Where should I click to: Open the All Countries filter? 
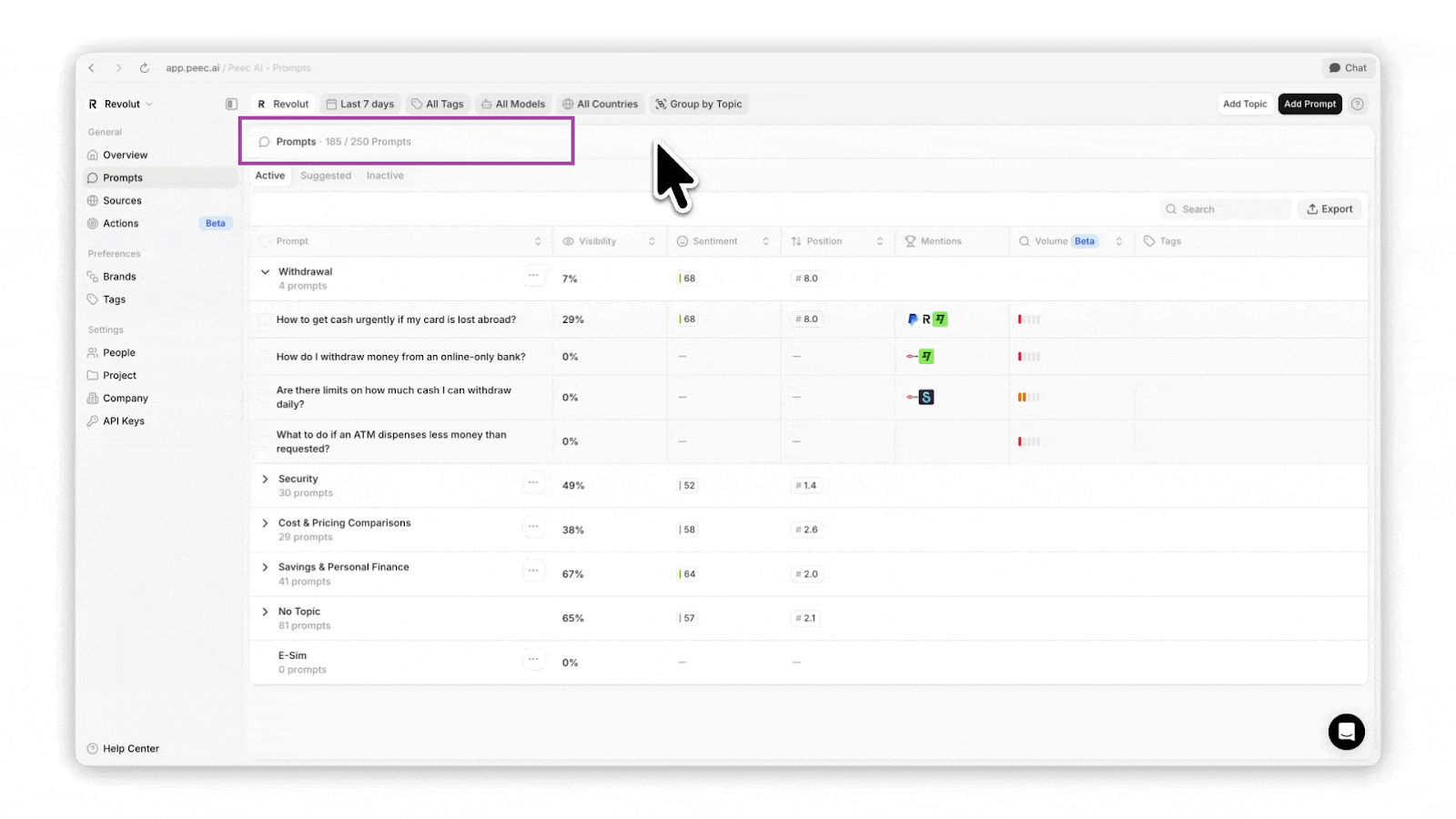(x=600, y=105)
